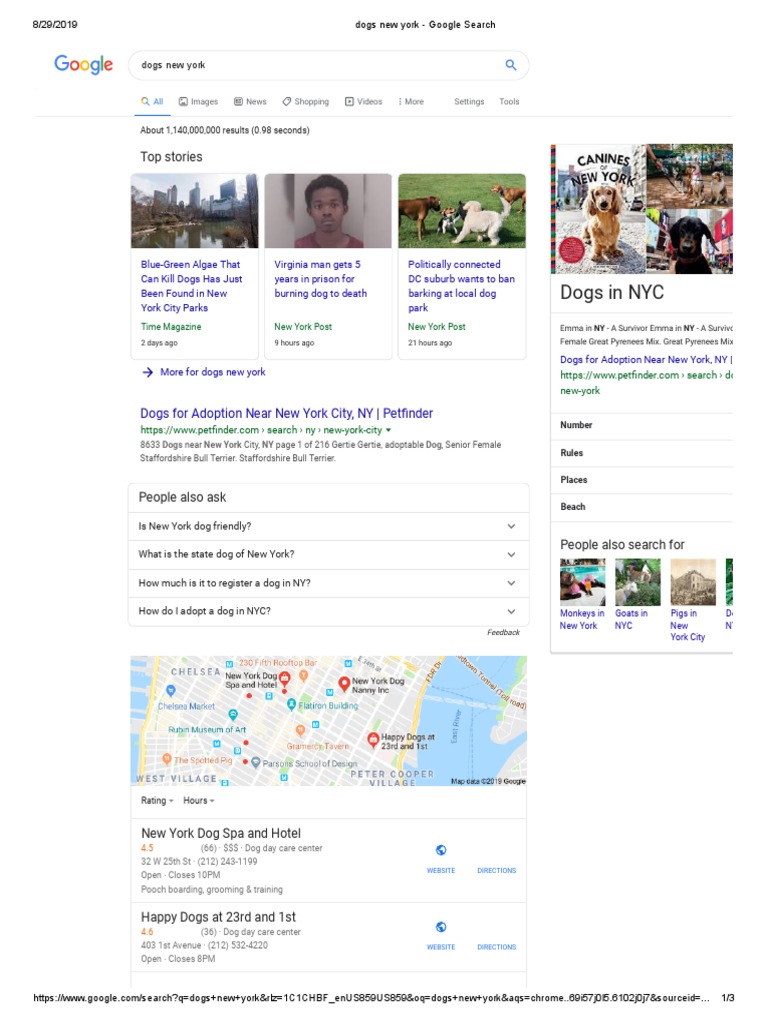Viewport: 768px width, 1024px height.
Task: Click The Spotted Pig map marker
Action: coord(167,759)
